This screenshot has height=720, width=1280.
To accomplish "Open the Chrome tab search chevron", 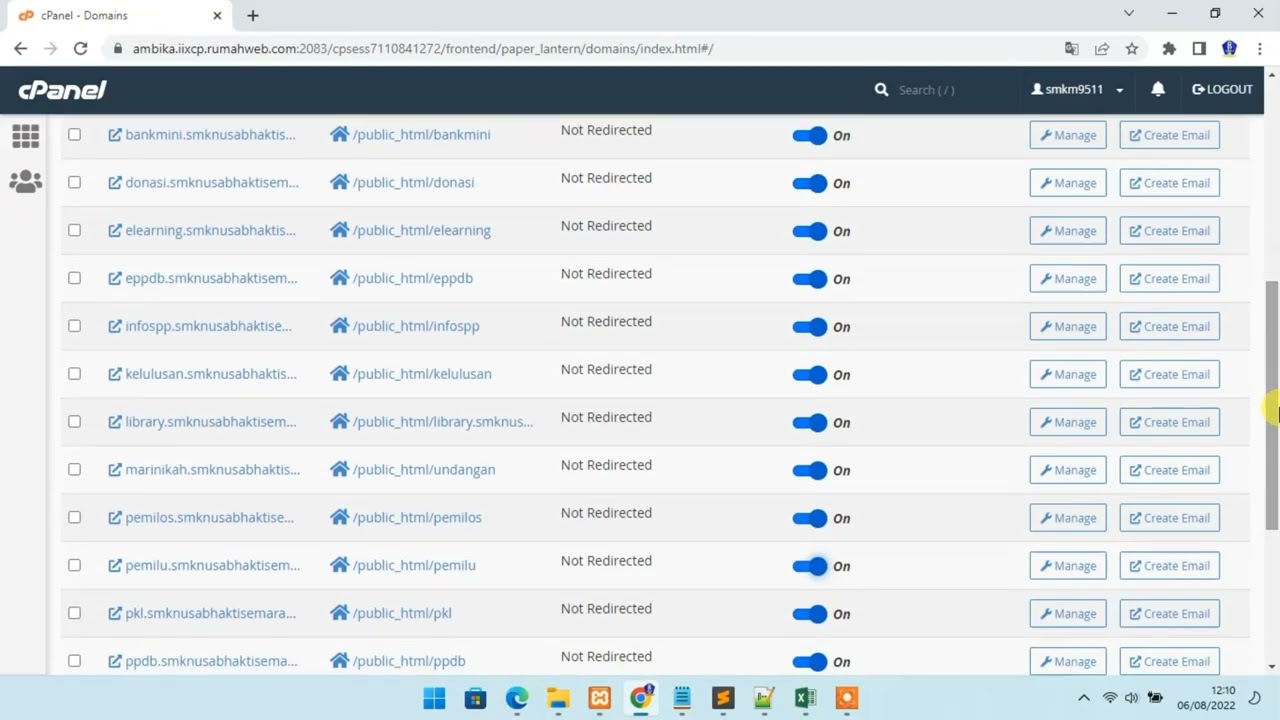I will pos(1129,14).
